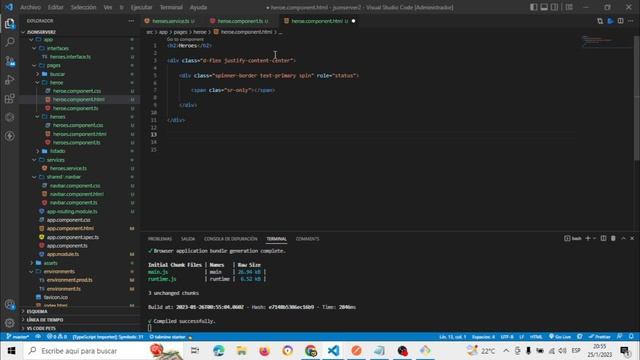The height and width of the screenshot is (360, 640).
Task: Collapse the heroes folder
Action: [38, 117]
